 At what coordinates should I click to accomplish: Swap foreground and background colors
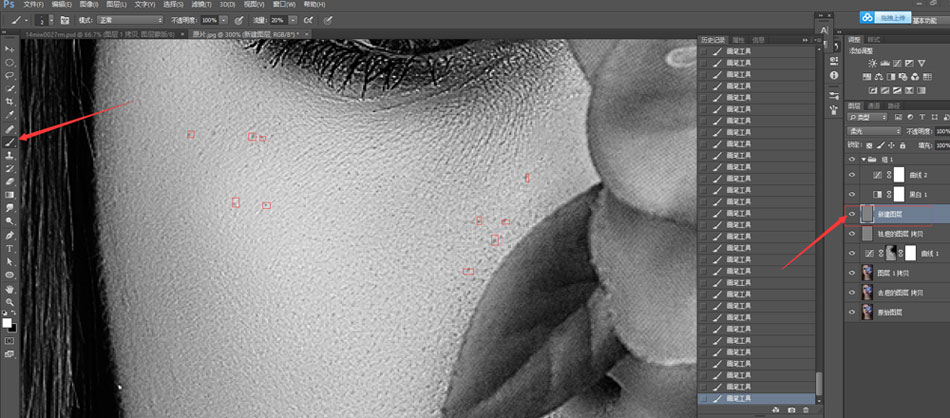point(14,313)
